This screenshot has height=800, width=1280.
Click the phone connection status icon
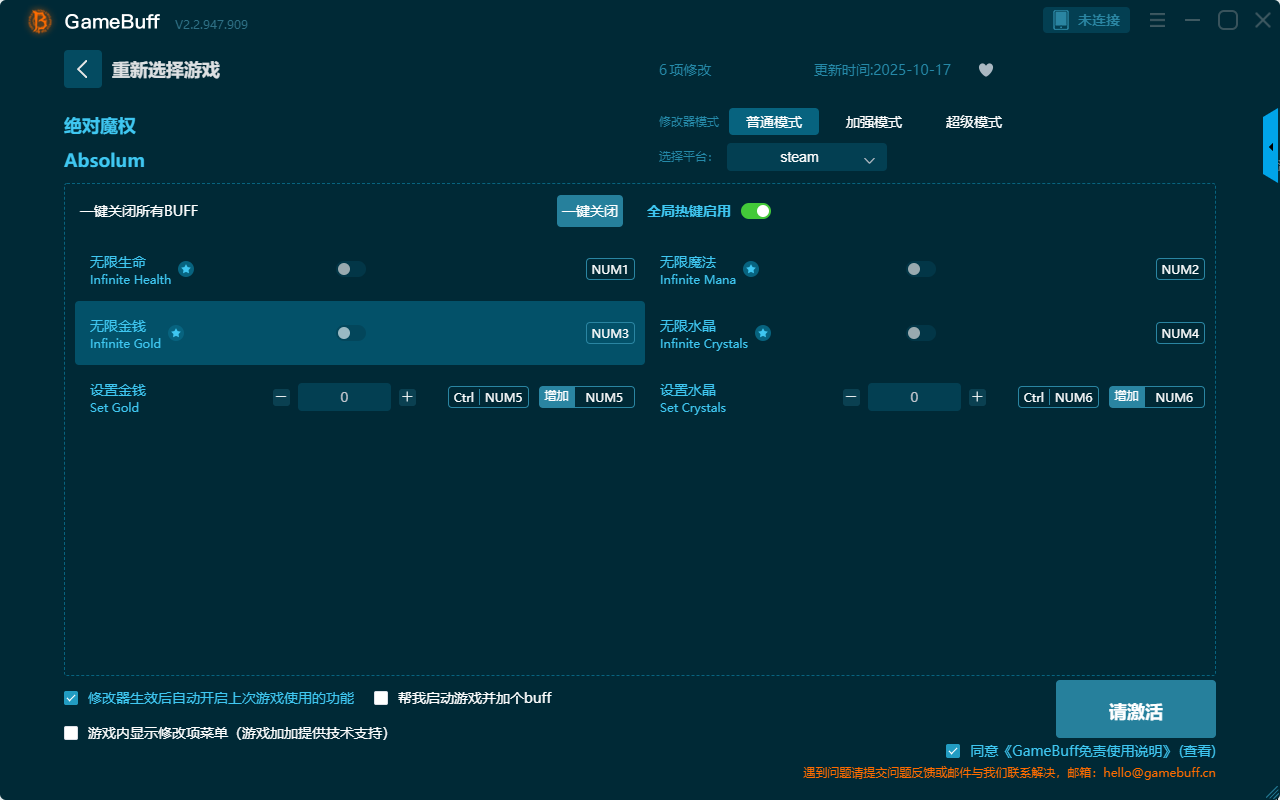[x=1061, y=20]
